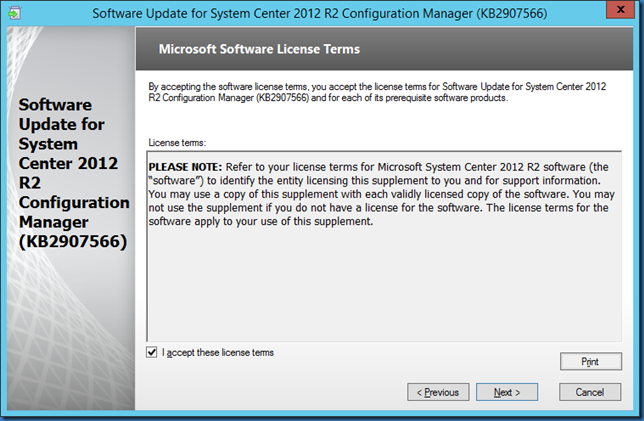Click the 'By accepting the software license terms' paragraph
The width and height of the screenshot is (644, 421).
380,93
